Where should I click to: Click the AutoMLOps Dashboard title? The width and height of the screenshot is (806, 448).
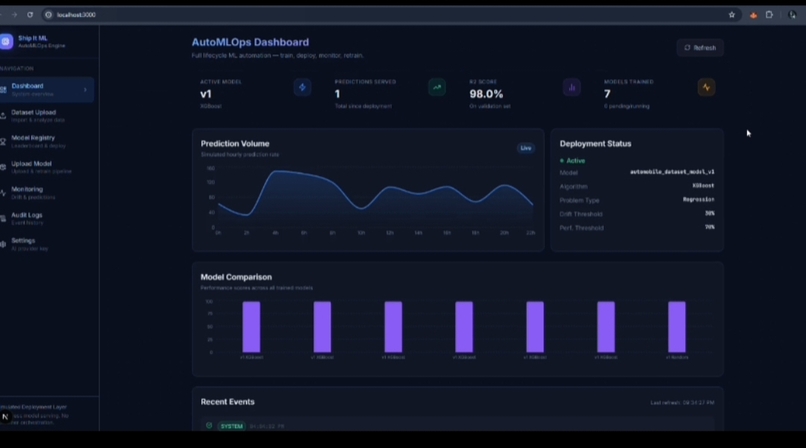250,42
